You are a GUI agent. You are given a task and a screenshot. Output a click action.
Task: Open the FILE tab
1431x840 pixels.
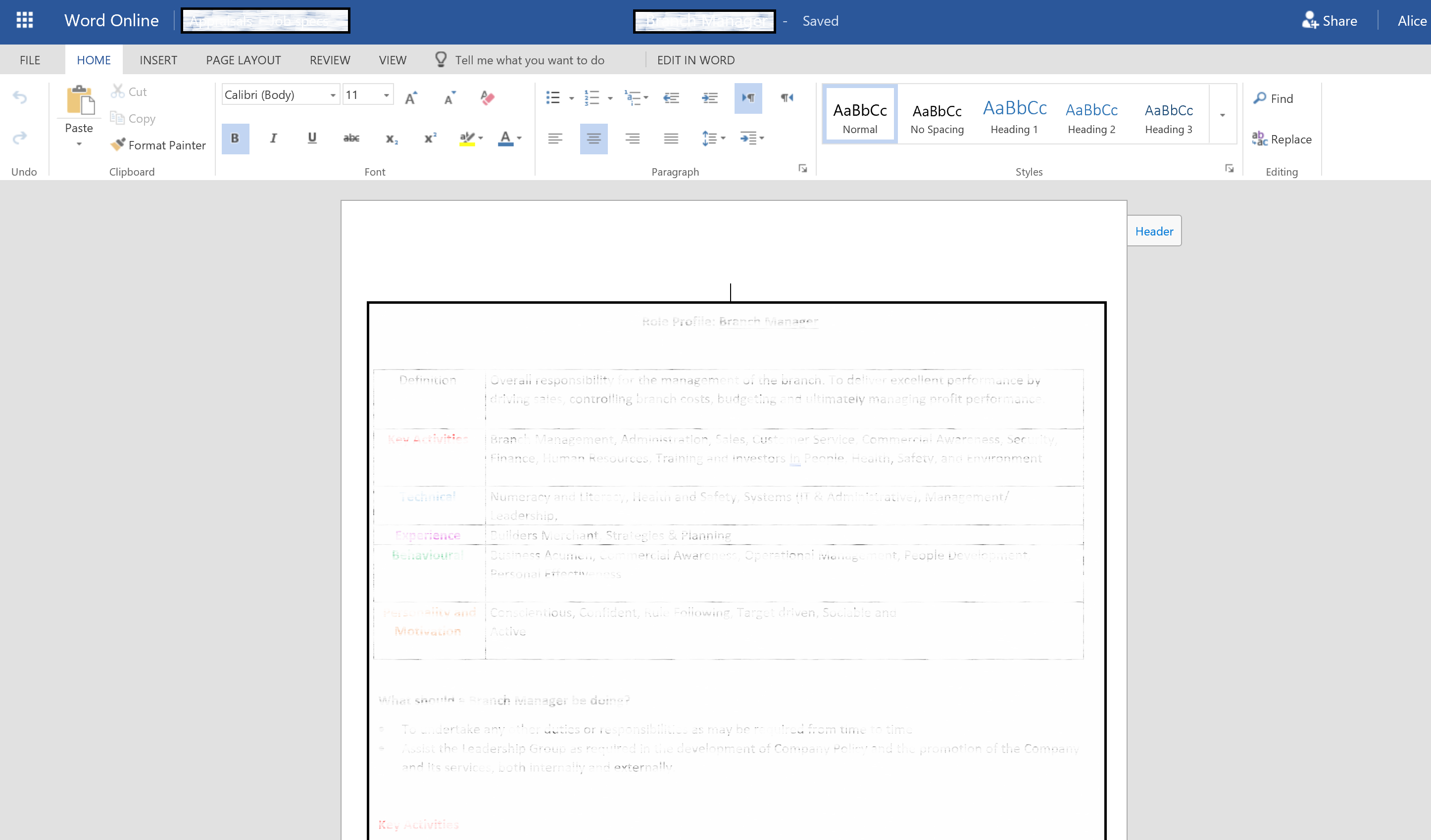30,60
